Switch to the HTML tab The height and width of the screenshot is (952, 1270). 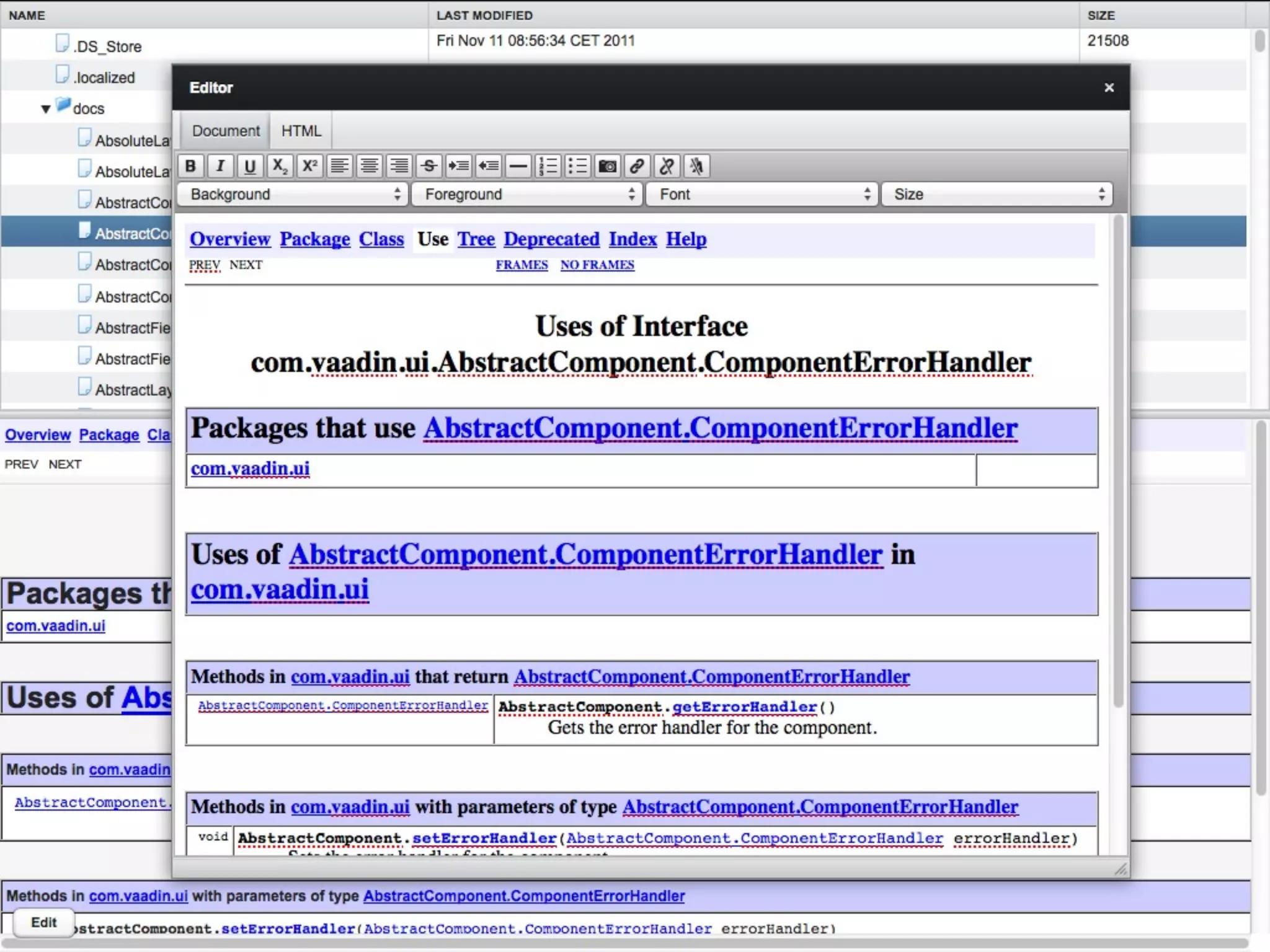(x=301, y=131)
